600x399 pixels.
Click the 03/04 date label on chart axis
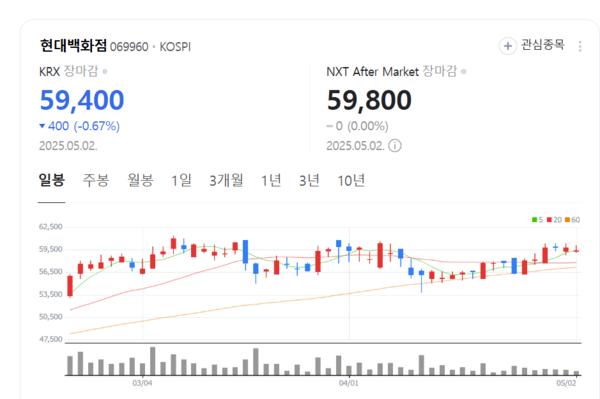[142, 383]
